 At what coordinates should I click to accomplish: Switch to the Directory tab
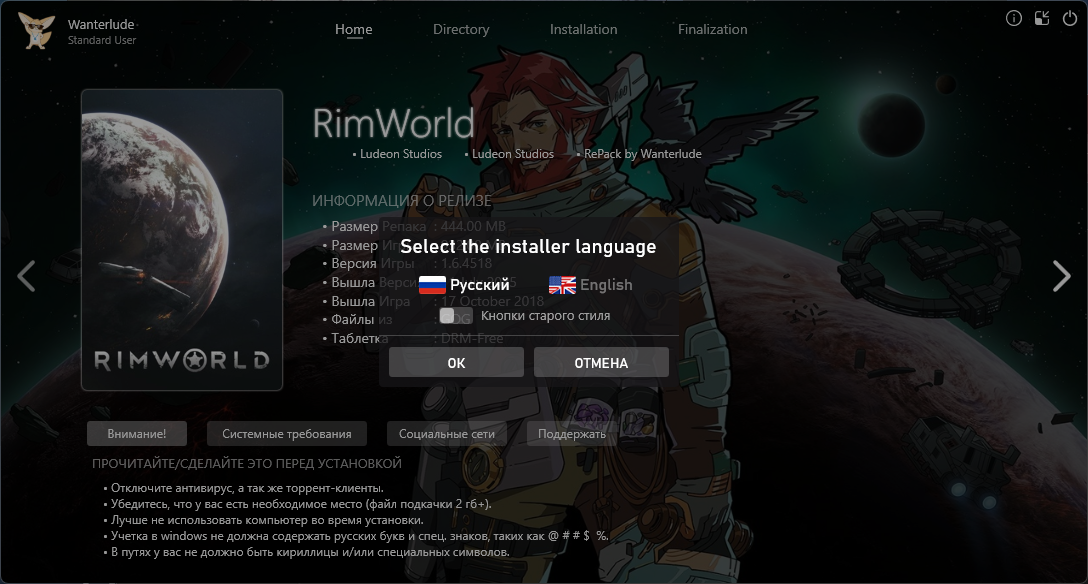461,29
